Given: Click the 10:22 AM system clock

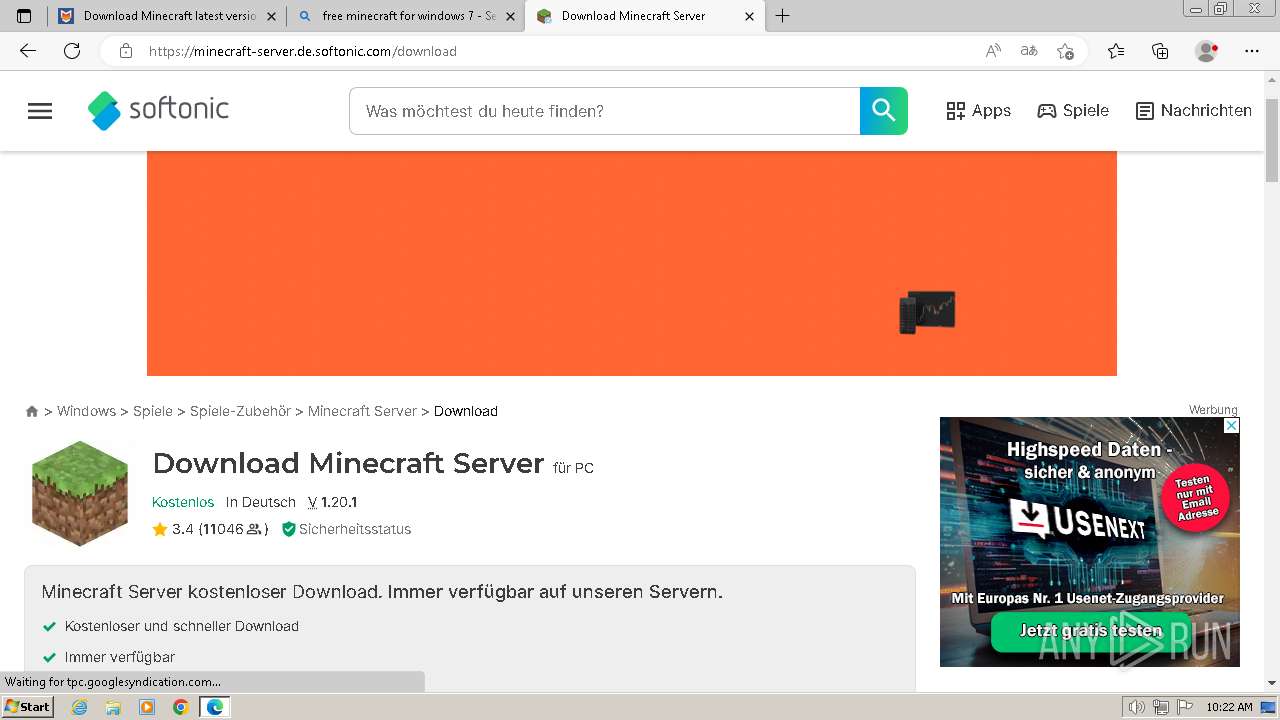Looking at the screenshot, I should point(1229,707).
